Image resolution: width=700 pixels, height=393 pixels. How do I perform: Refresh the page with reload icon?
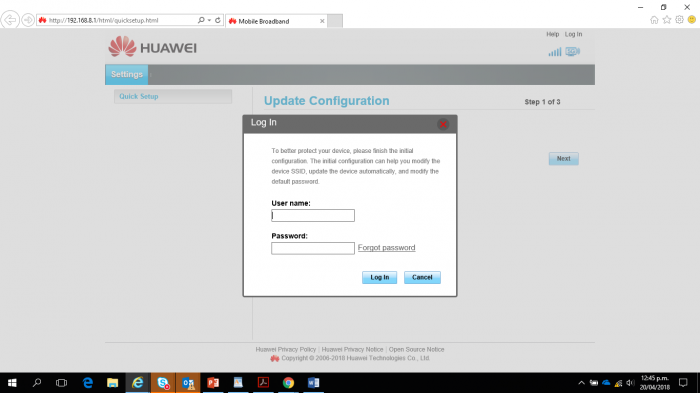pos(218,20)
